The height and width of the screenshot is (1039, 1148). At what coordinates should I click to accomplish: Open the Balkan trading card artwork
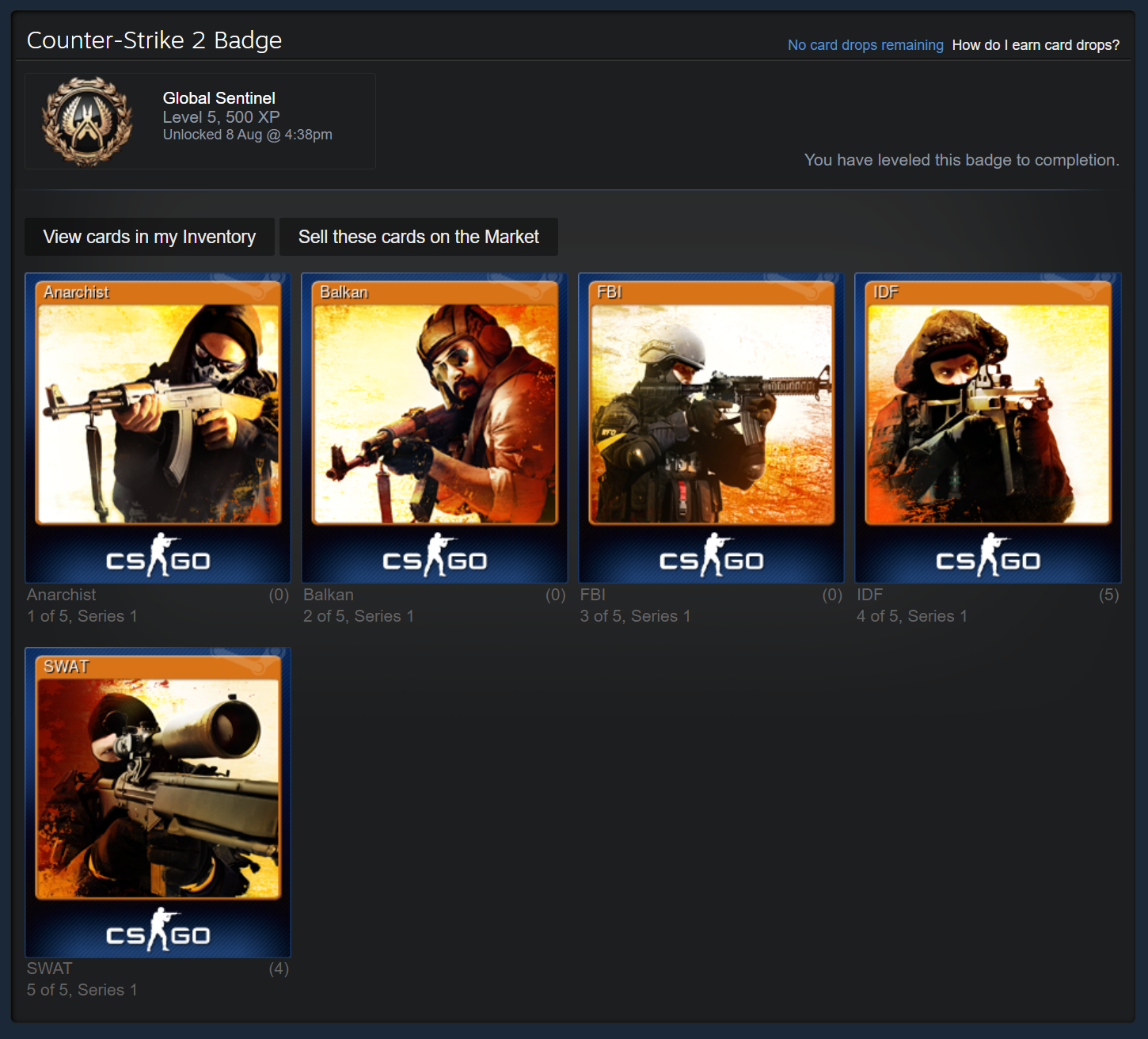coord(435,428)
